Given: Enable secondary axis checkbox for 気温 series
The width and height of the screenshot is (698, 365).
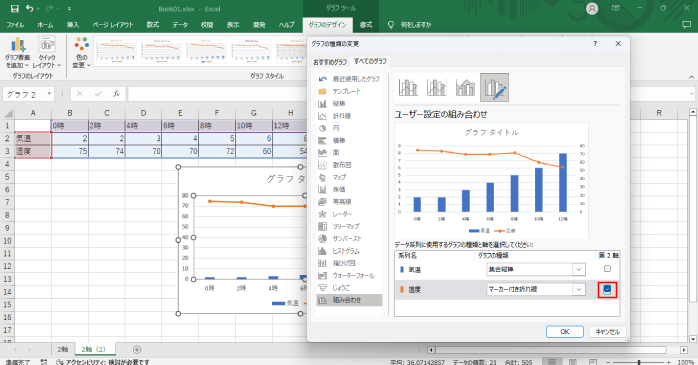Looking at the screenshot, I should [607, 269].
